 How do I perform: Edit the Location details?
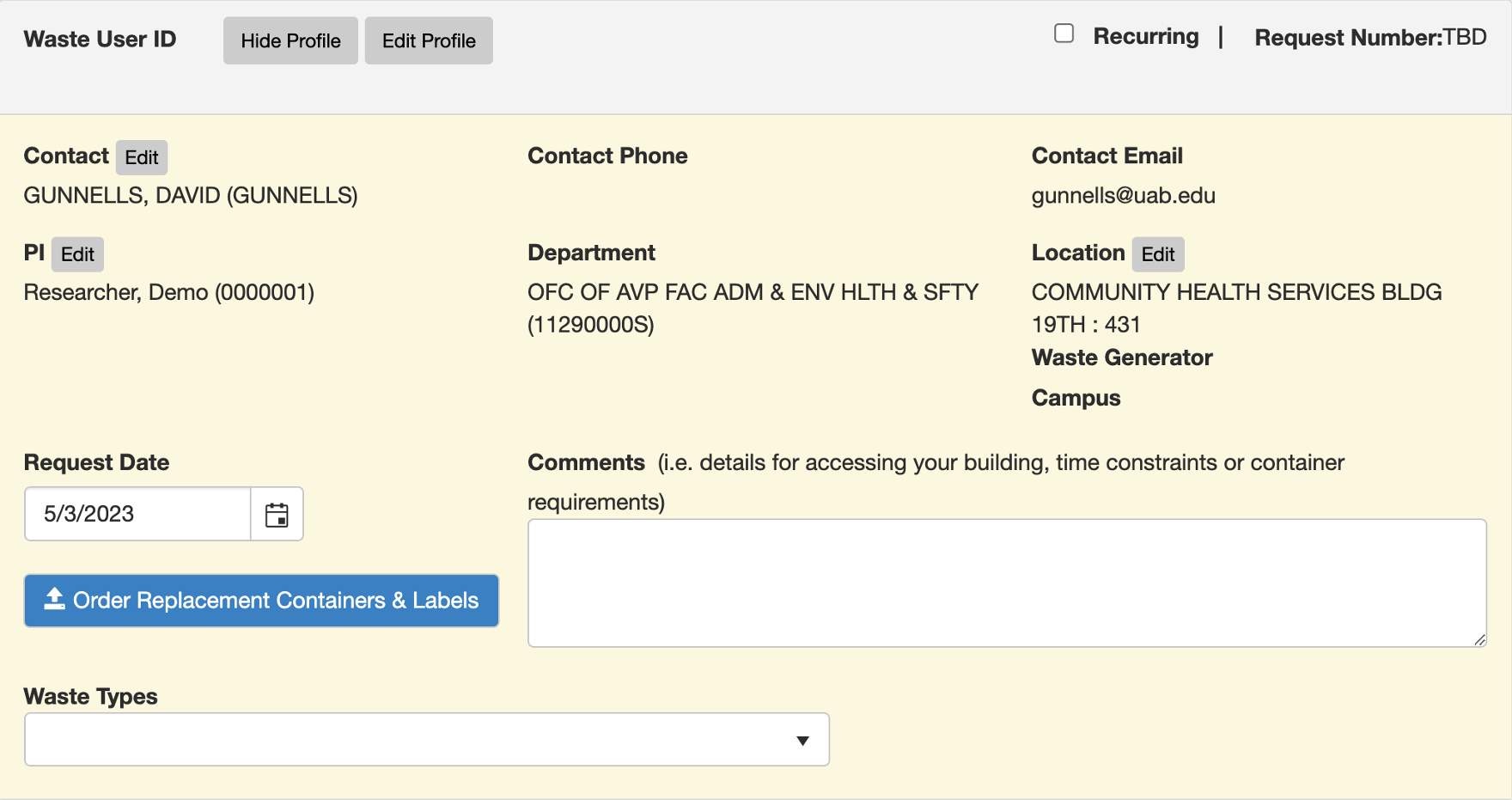click(1157, 254)
